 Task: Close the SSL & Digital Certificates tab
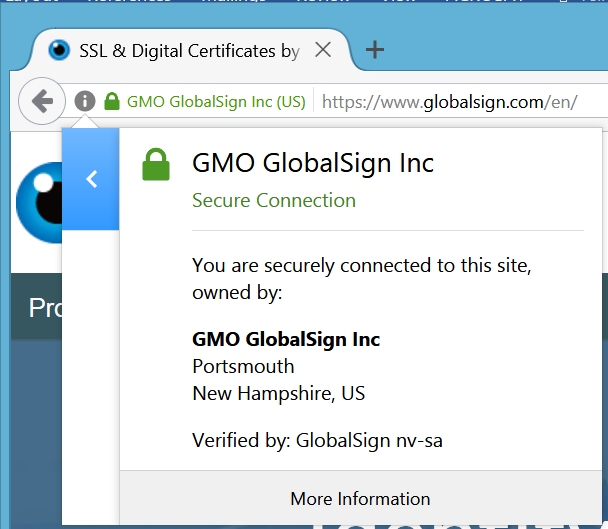[323, 50]
